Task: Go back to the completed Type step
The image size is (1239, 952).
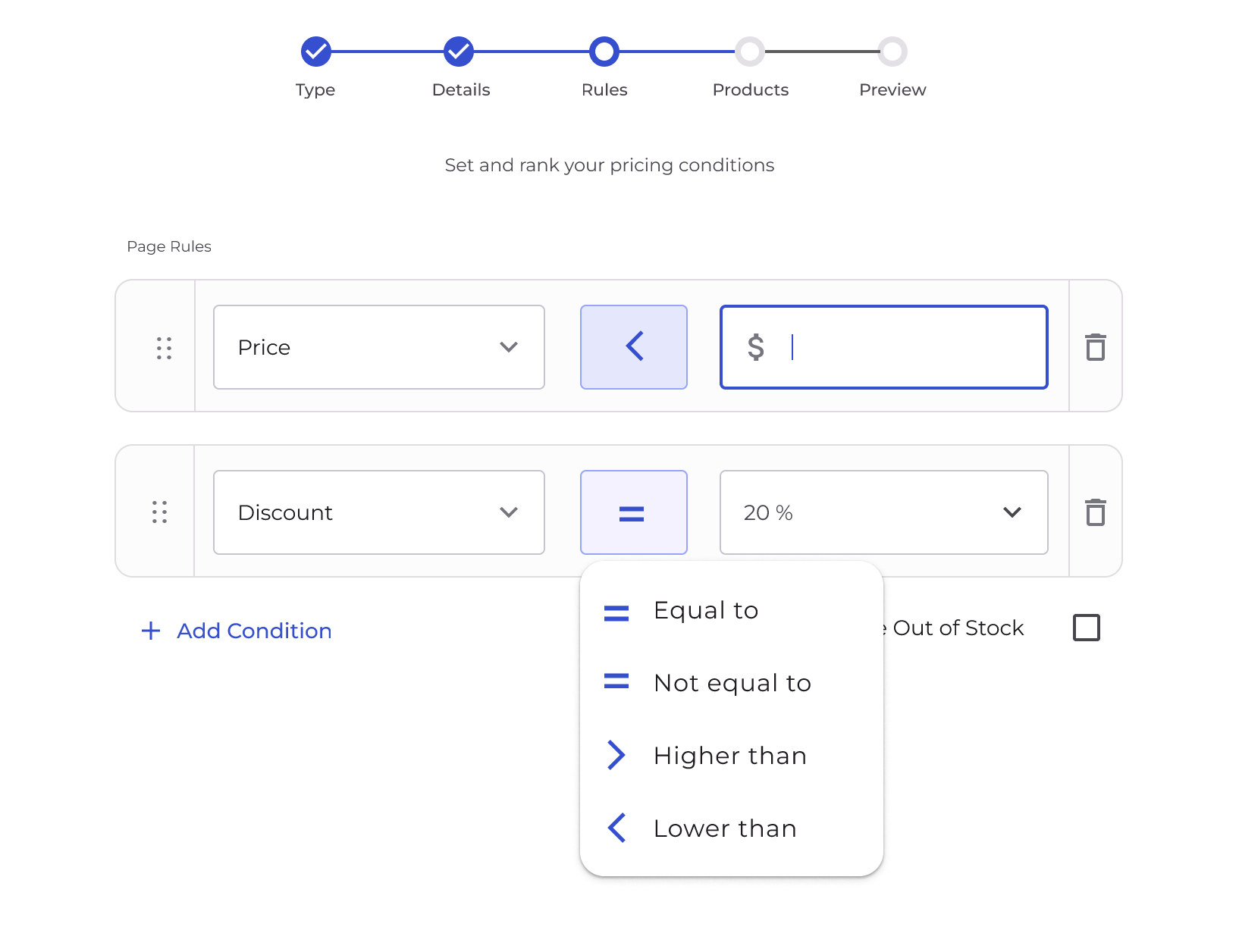Action: [315, 52]
